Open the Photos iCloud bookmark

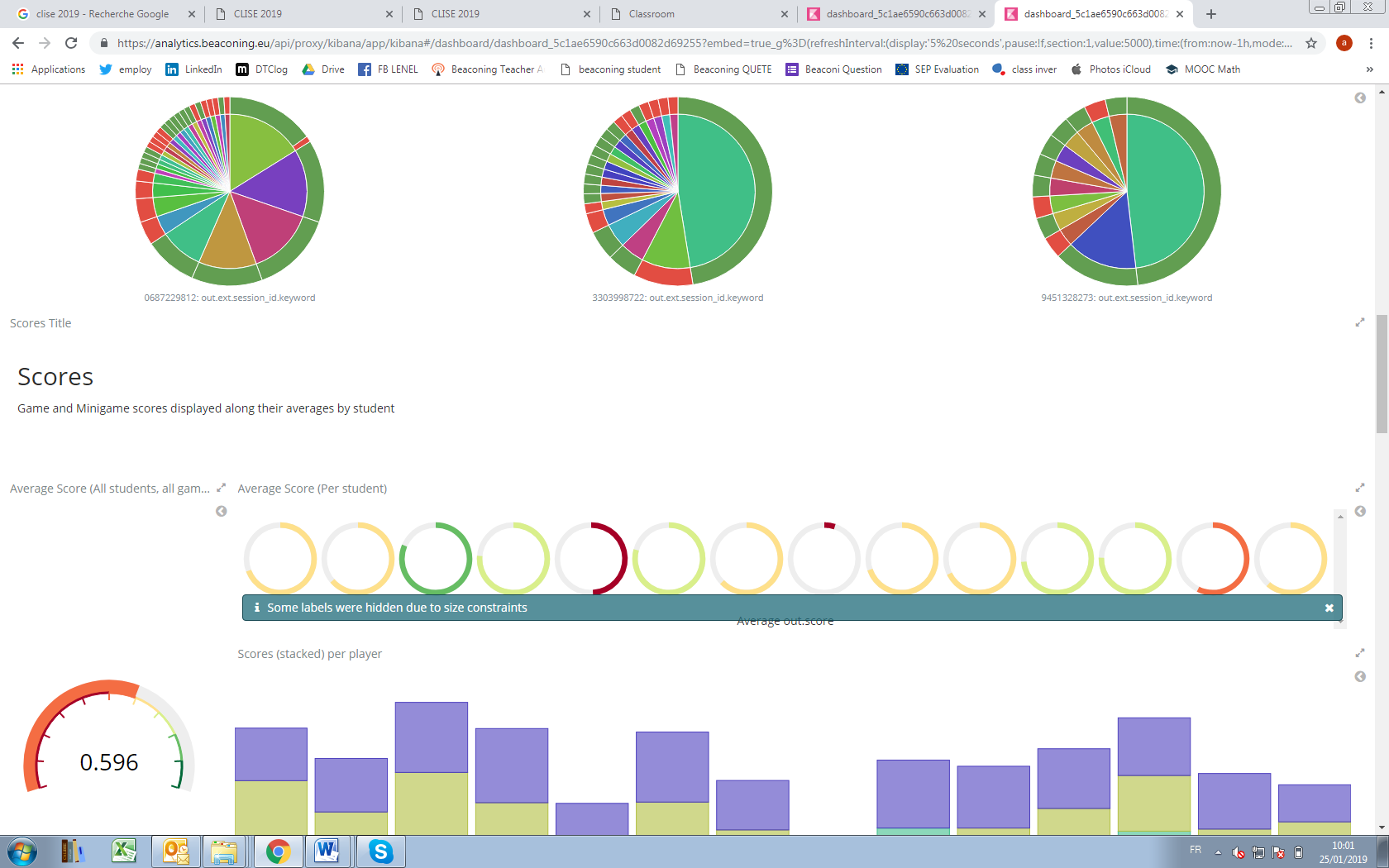point(1110,69)
